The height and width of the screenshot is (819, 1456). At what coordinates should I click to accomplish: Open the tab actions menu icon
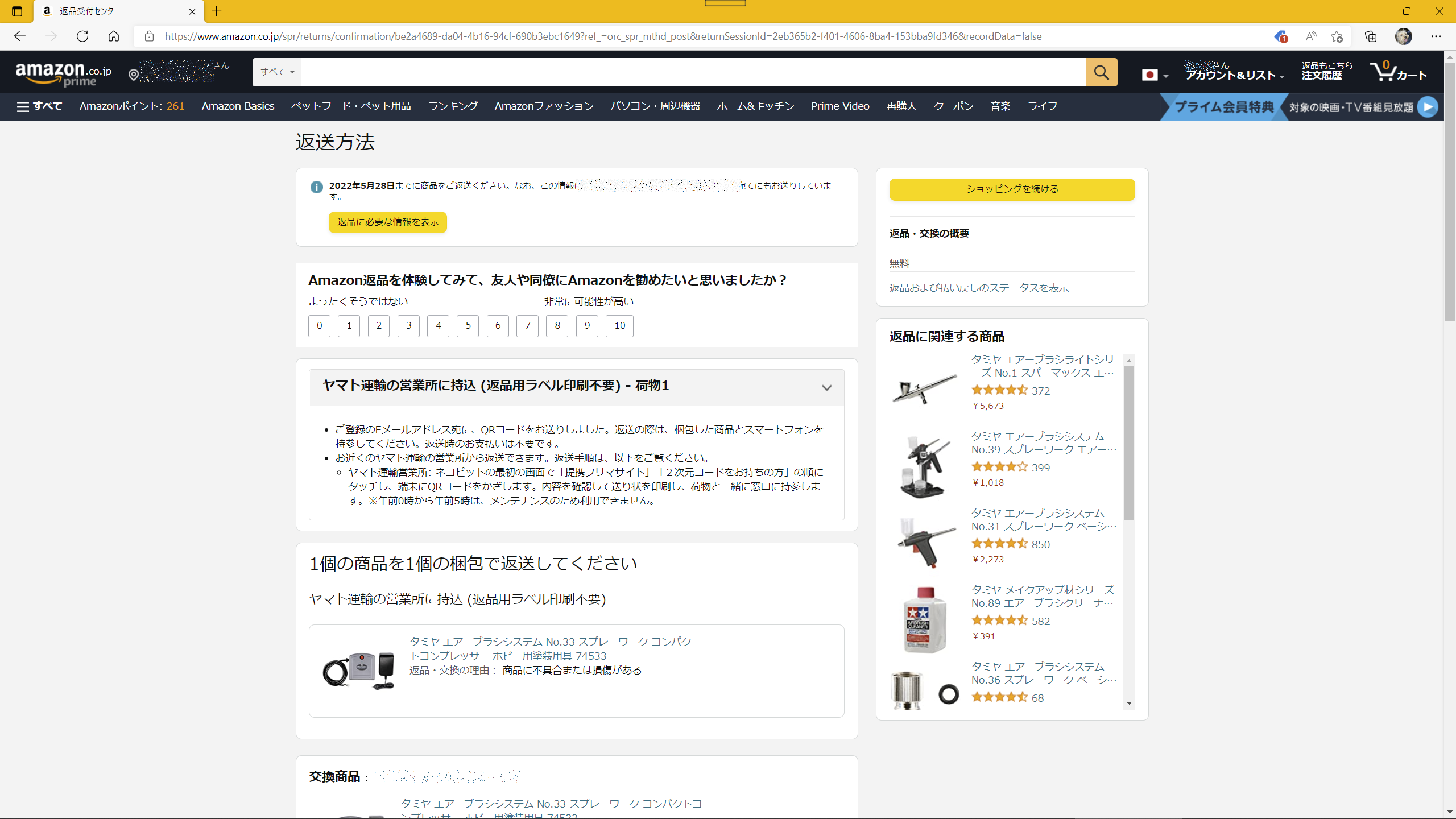(x=17, y=11)
